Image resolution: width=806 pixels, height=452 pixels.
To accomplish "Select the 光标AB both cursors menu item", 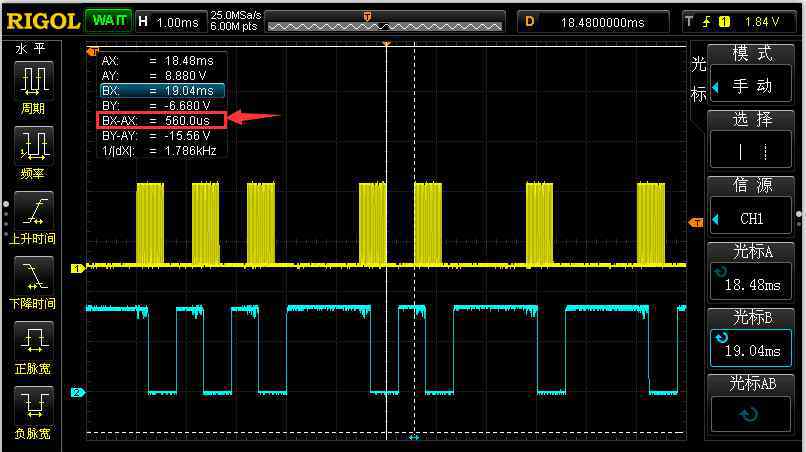I will click(752, 384).
